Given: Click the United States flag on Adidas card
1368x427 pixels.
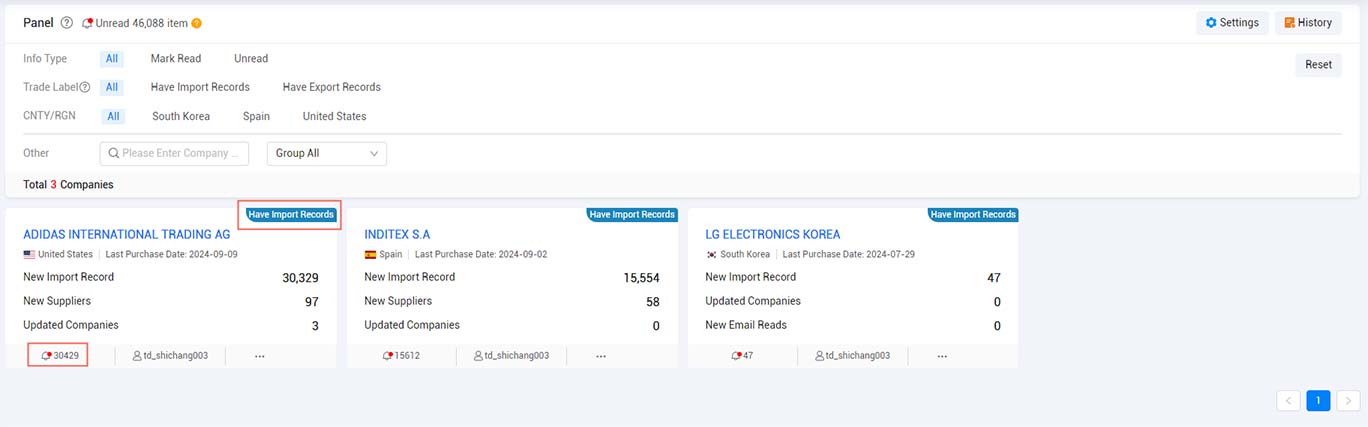Looking at the screenshot, I should coord(29,255).
